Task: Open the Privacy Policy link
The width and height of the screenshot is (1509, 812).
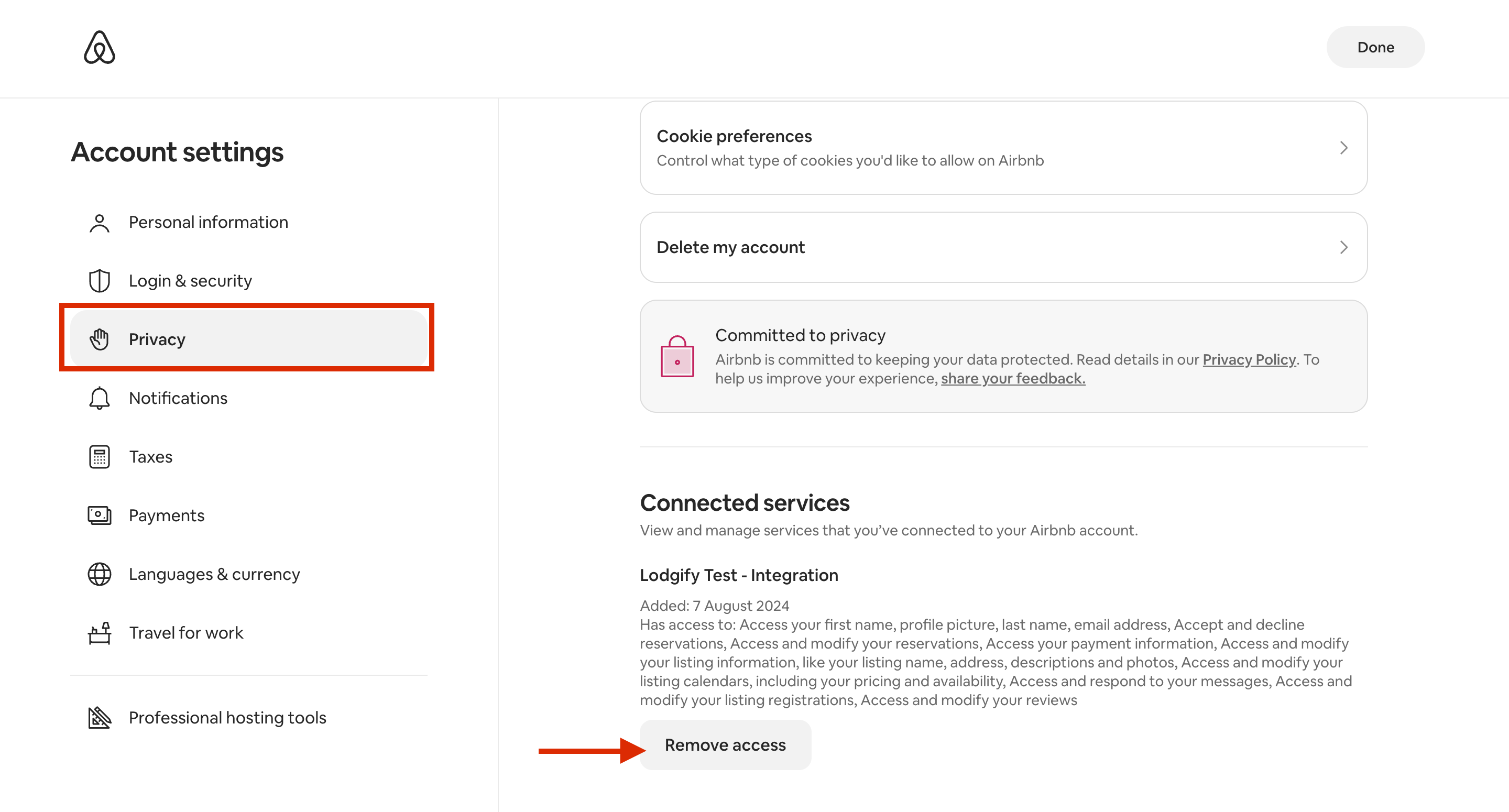Action: pyautogui.click(x=1249, y=360)
